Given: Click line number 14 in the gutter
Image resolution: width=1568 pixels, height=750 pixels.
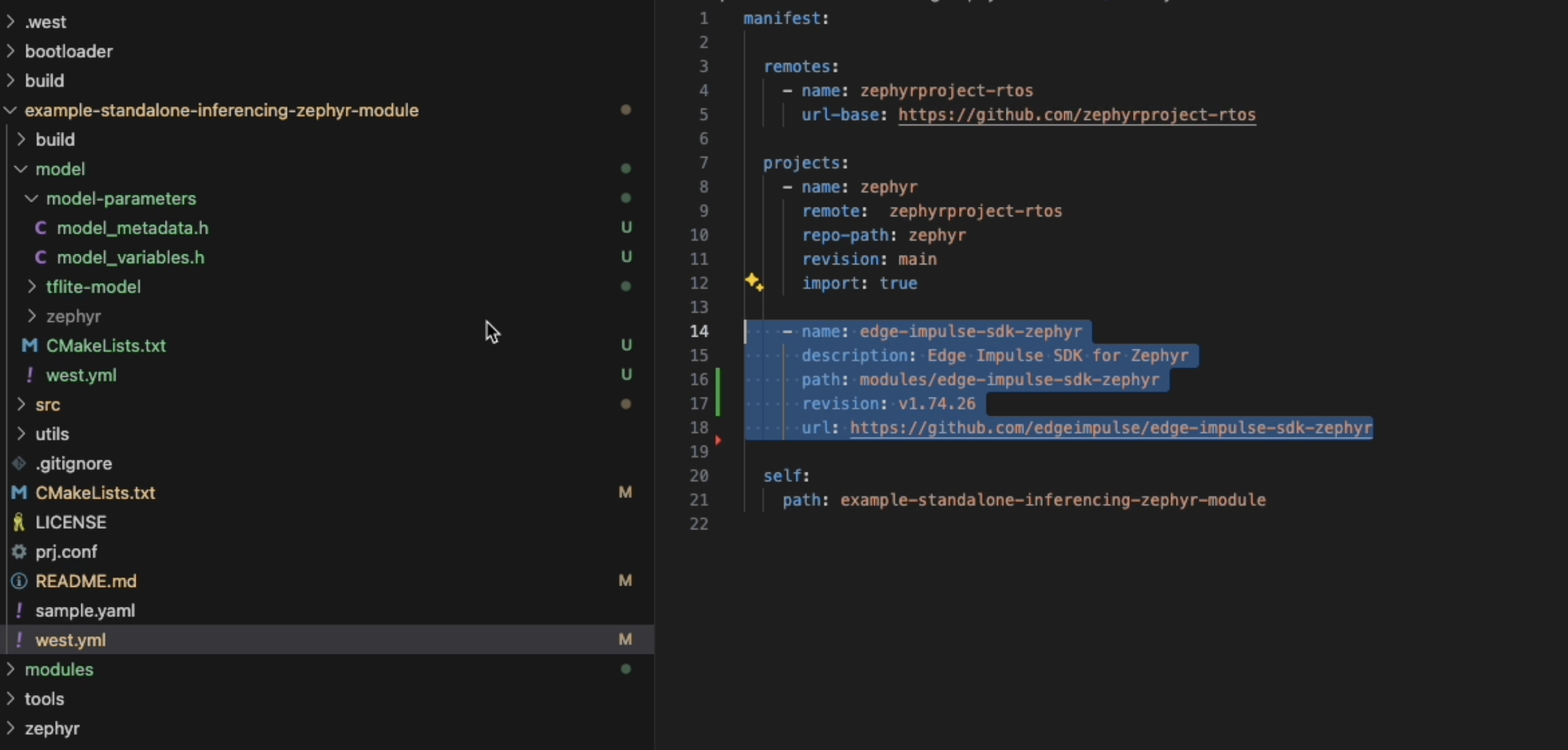Looking at the screenshot, I should (x=699, y=331).
